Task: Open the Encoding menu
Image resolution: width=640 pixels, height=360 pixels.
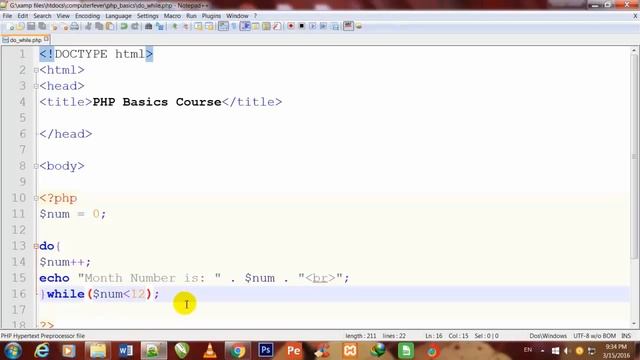Action: [87, 16]
